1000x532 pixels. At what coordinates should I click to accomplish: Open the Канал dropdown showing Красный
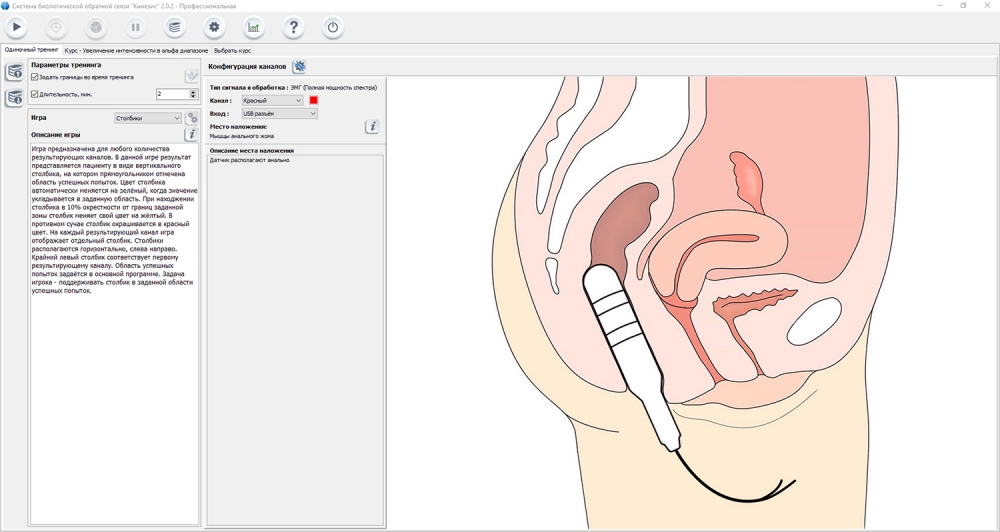(x=272, y=101)
